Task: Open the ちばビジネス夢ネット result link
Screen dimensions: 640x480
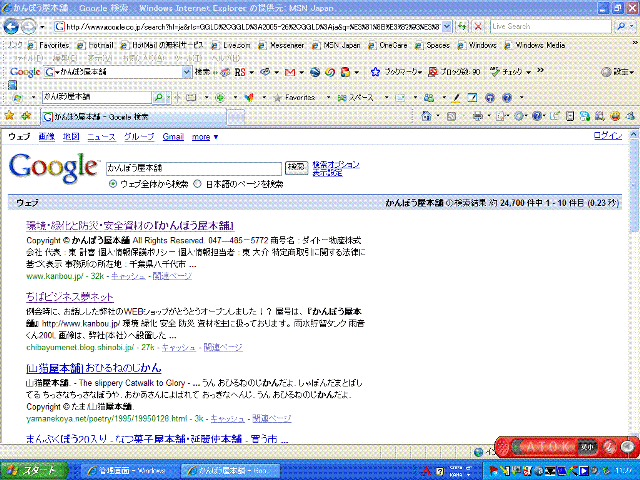Action: (70, 297)
